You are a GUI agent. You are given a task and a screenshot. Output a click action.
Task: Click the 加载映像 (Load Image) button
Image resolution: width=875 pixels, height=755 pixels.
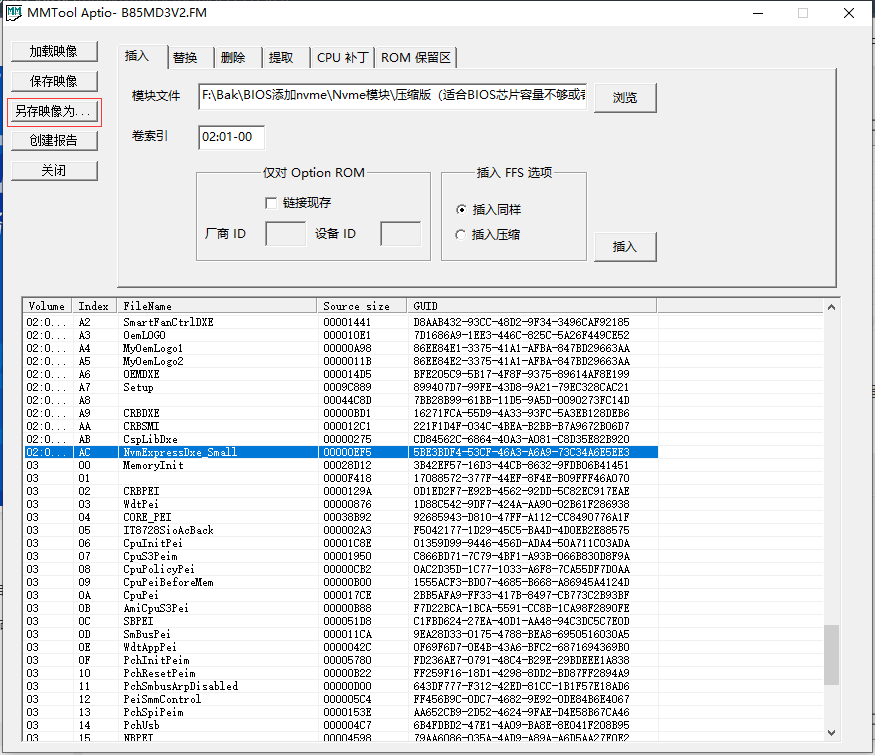tap(54, 51)
